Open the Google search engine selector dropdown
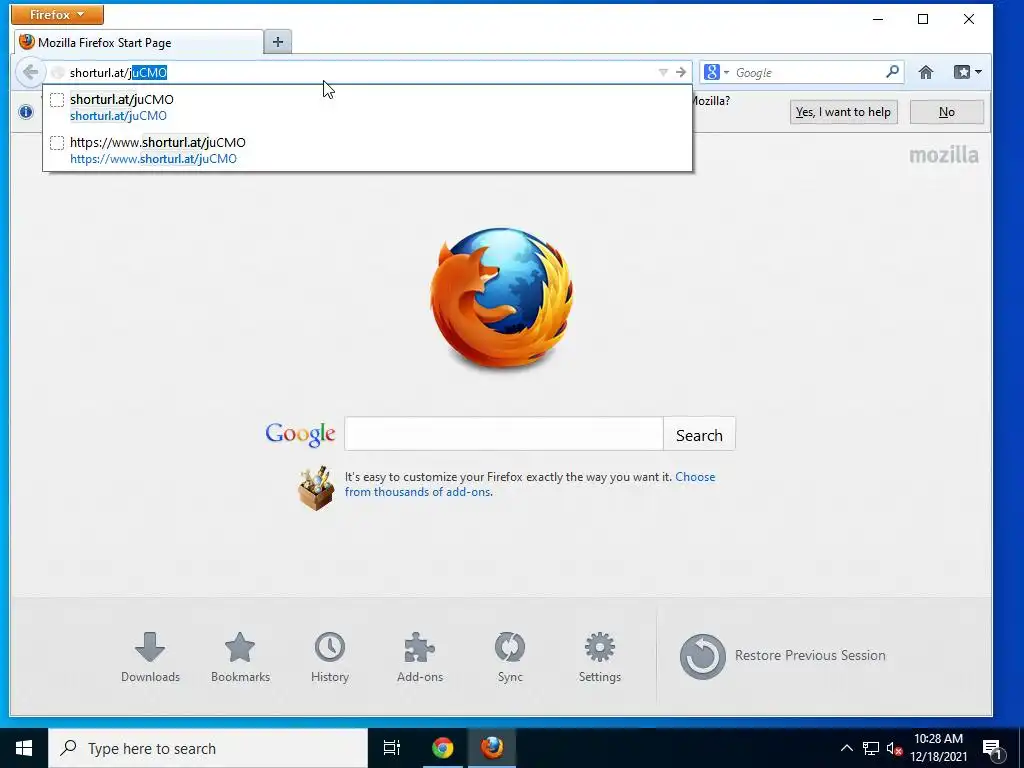Screen dimensions: 1024x768 coord(716,72)
